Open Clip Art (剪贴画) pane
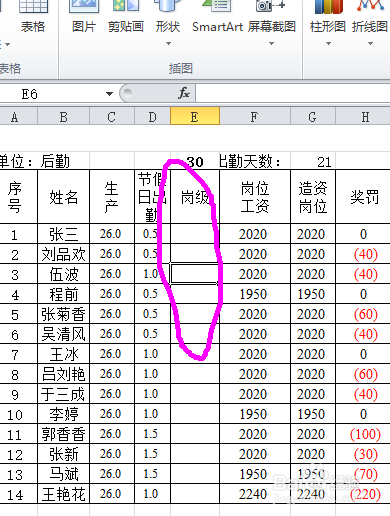The image size is (390, 516). coord(126,17)
